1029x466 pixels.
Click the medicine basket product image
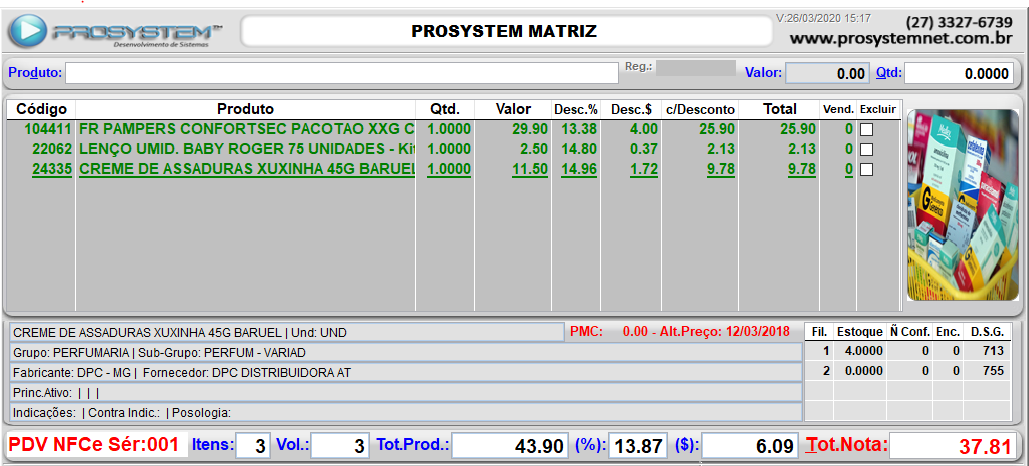tap(963, 205)
